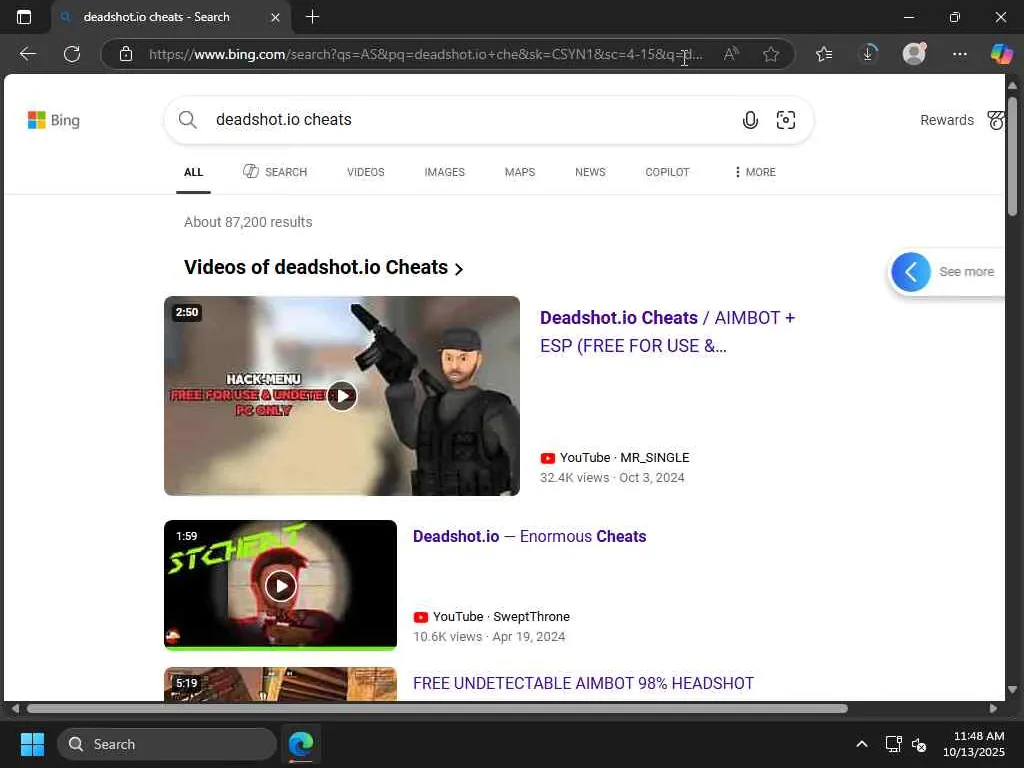This screenshot has width=1024, height=768.
Task: Expand the MORE options menu
Action: (x=755, y=172)
